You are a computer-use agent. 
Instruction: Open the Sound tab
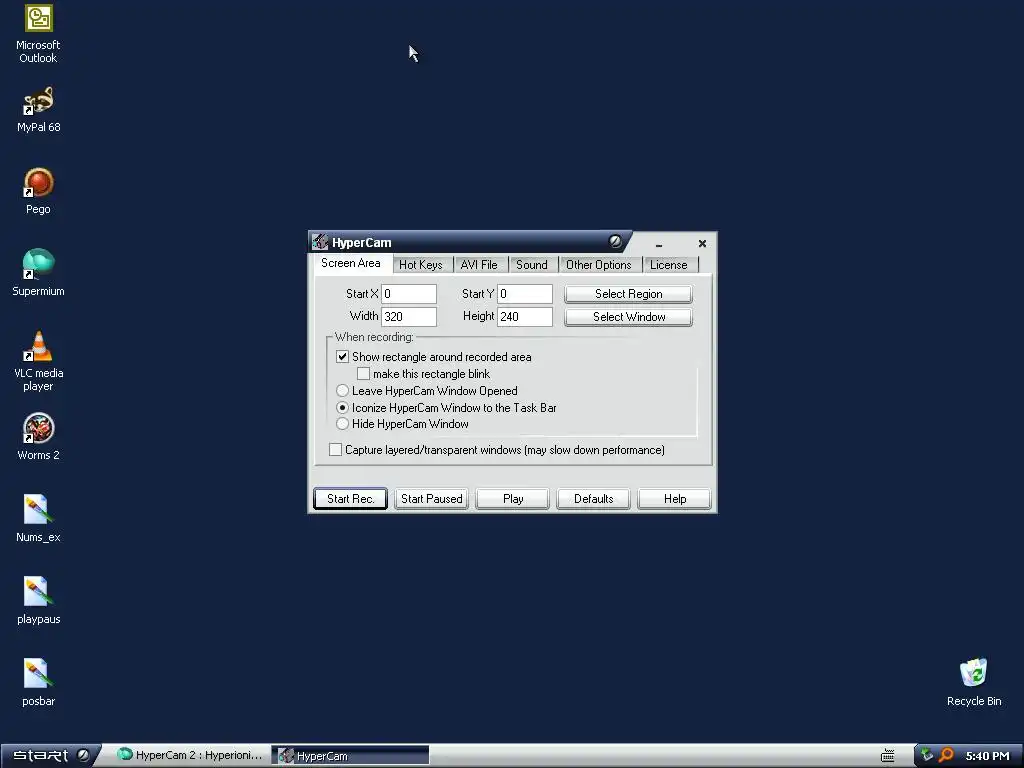click(x=532, y=264)
